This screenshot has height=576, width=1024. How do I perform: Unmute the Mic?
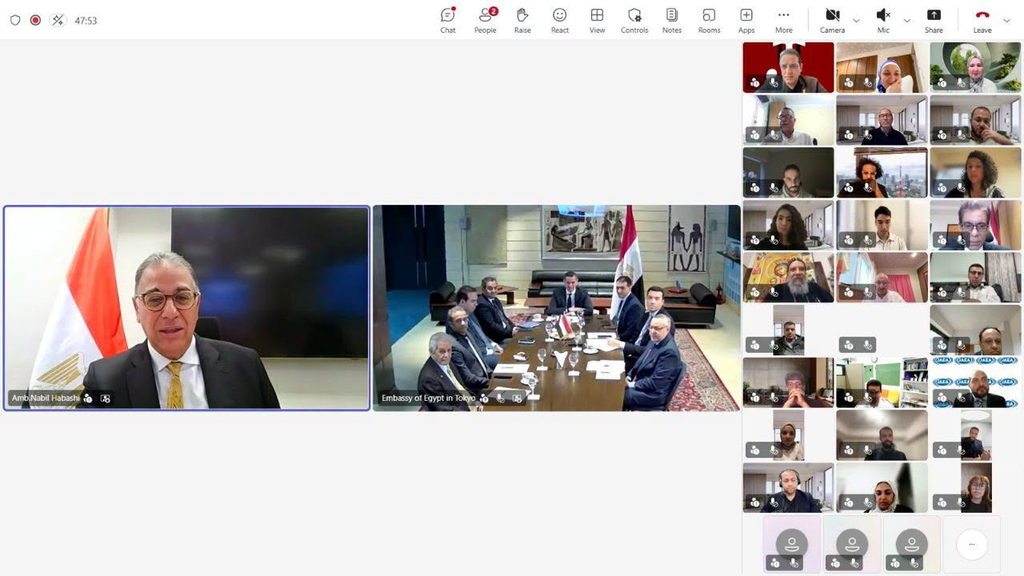[883, 20]
